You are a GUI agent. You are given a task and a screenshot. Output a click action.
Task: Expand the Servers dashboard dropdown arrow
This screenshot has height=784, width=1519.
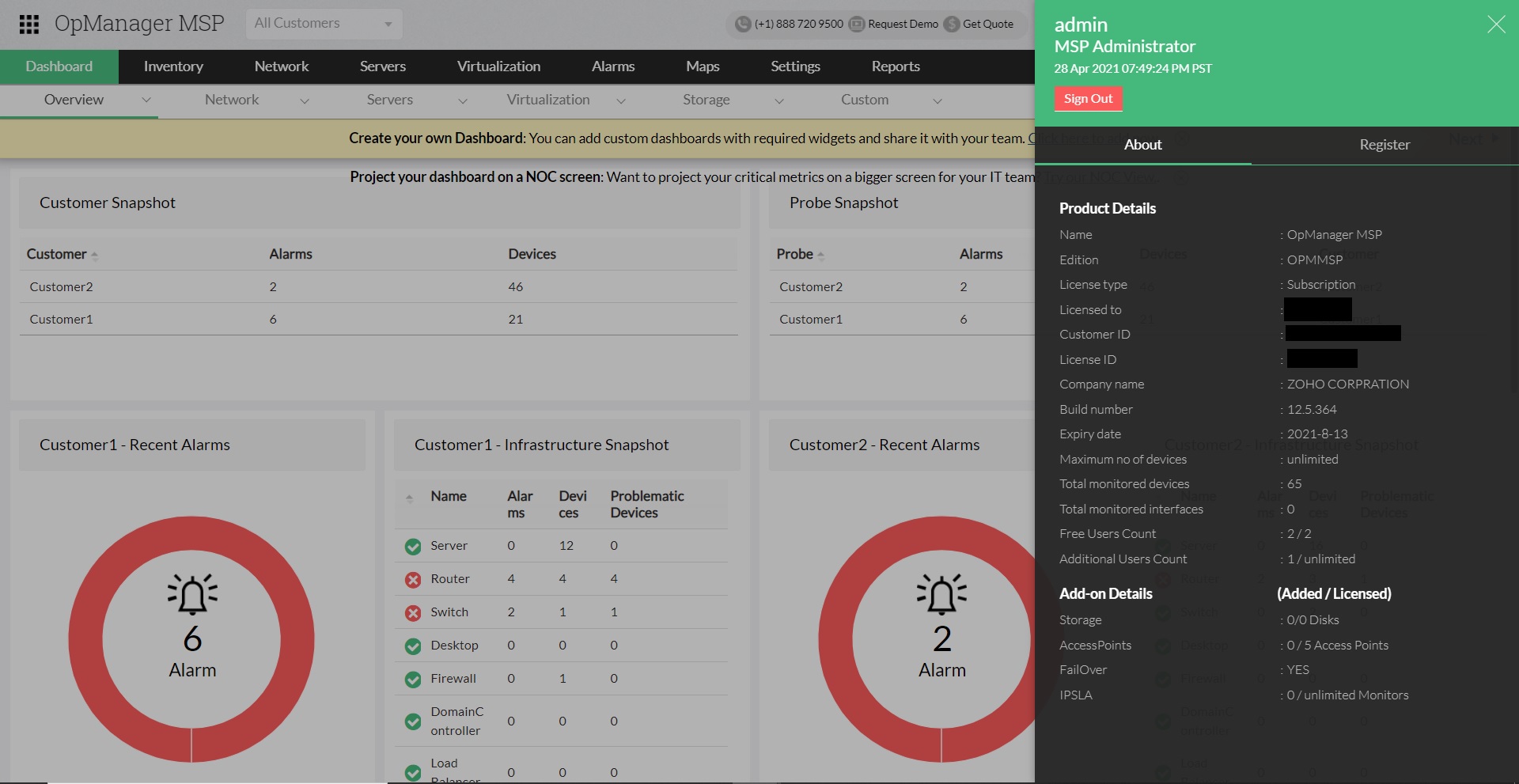coord(463,100)
